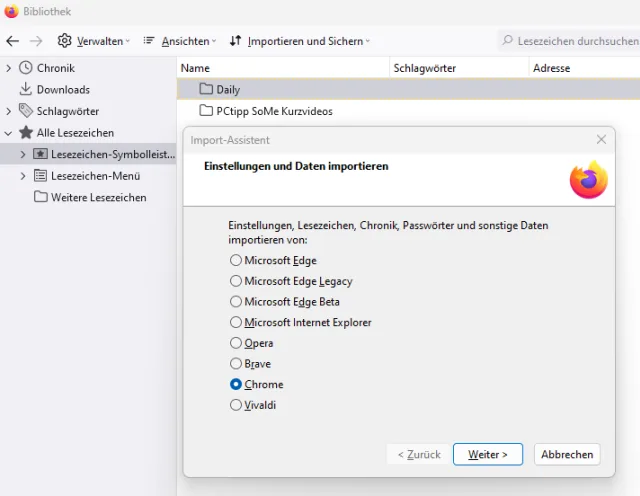Image resolution: width=640 pixels, height=496 pixels.
Task: Select the Vivaldi radio button
Action: (x=236, y=405)
